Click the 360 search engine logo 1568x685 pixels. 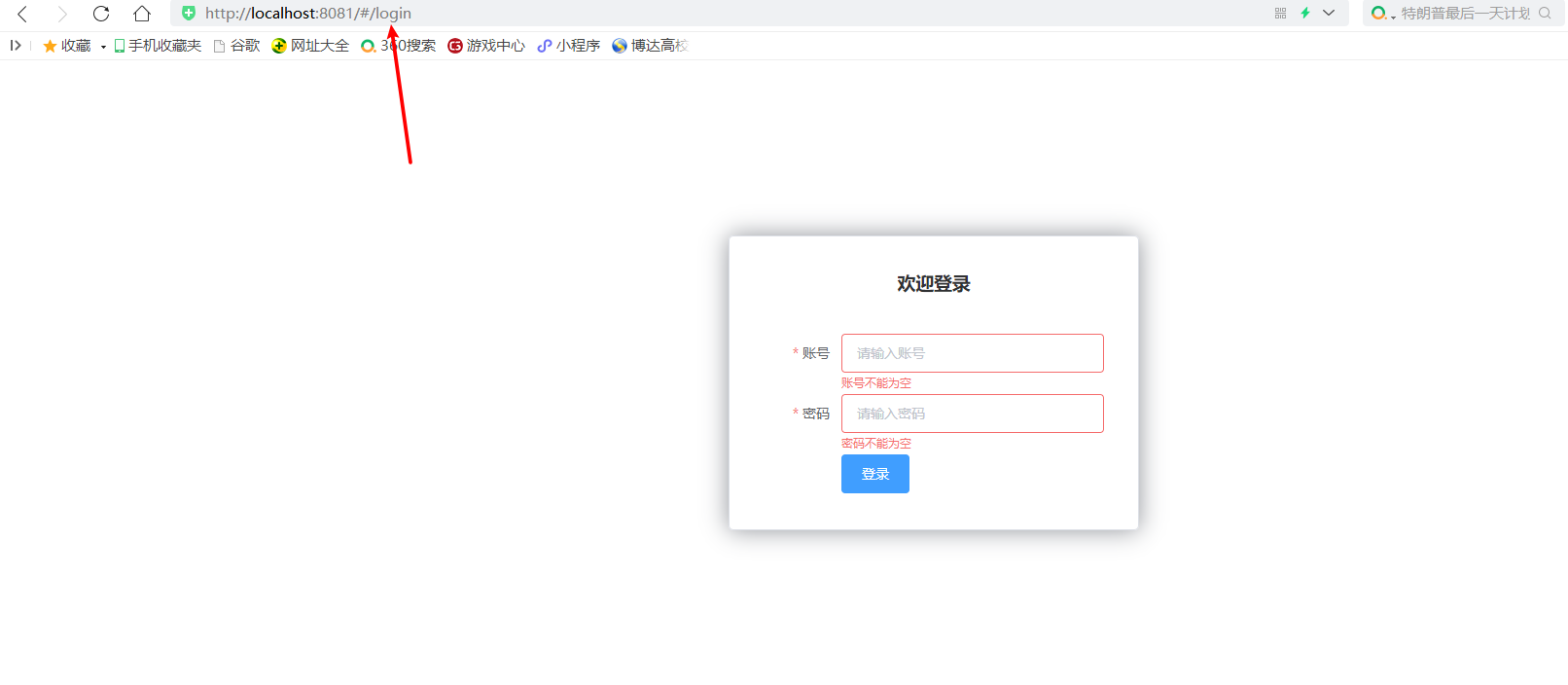(x=1378, y=13)
